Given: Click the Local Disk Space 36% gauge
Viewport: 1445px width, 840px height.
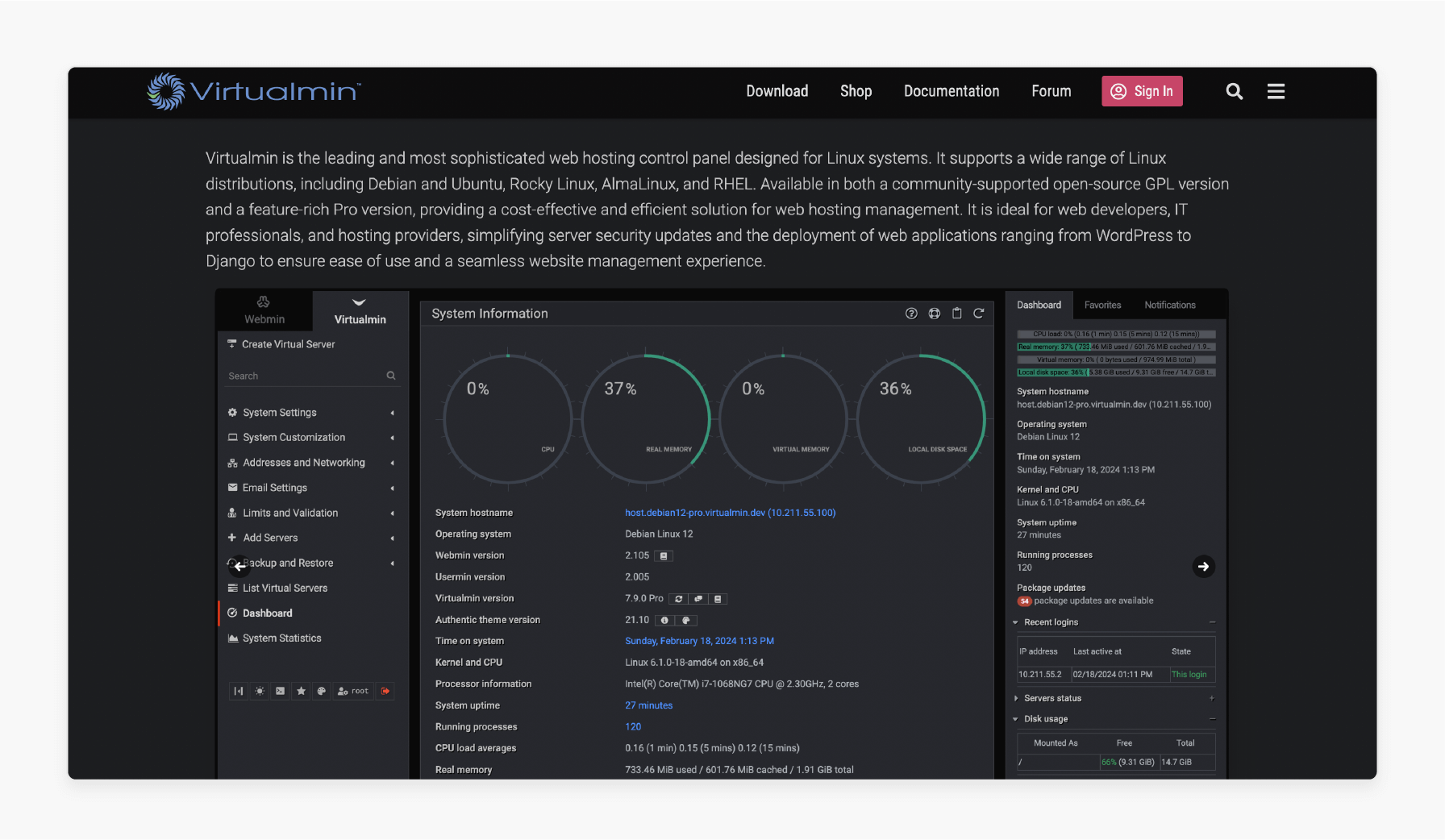Looking at the screenshot, I should point(921,419).
